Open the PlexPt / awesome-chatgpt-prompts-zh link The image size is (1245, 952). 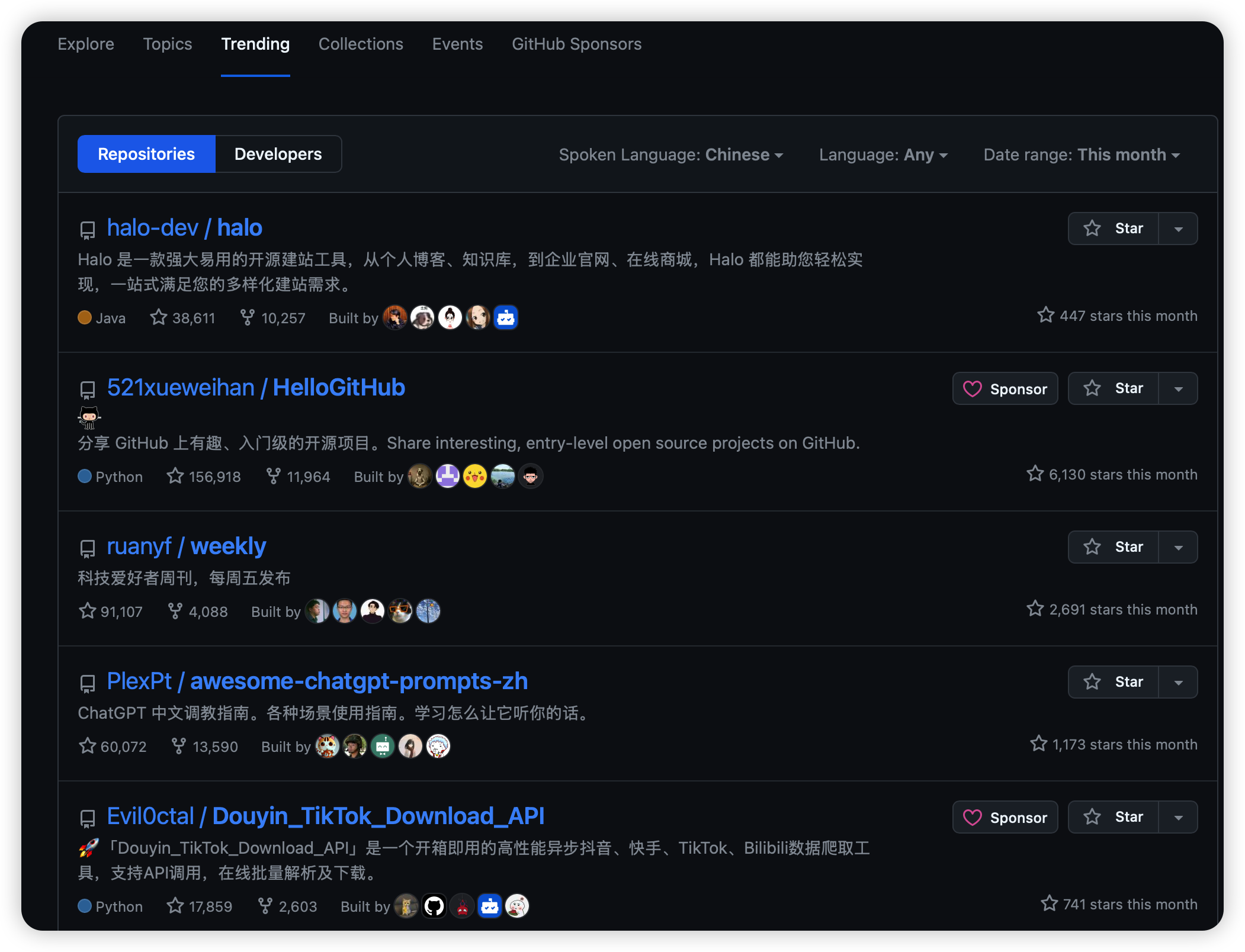tap(317, 681)
